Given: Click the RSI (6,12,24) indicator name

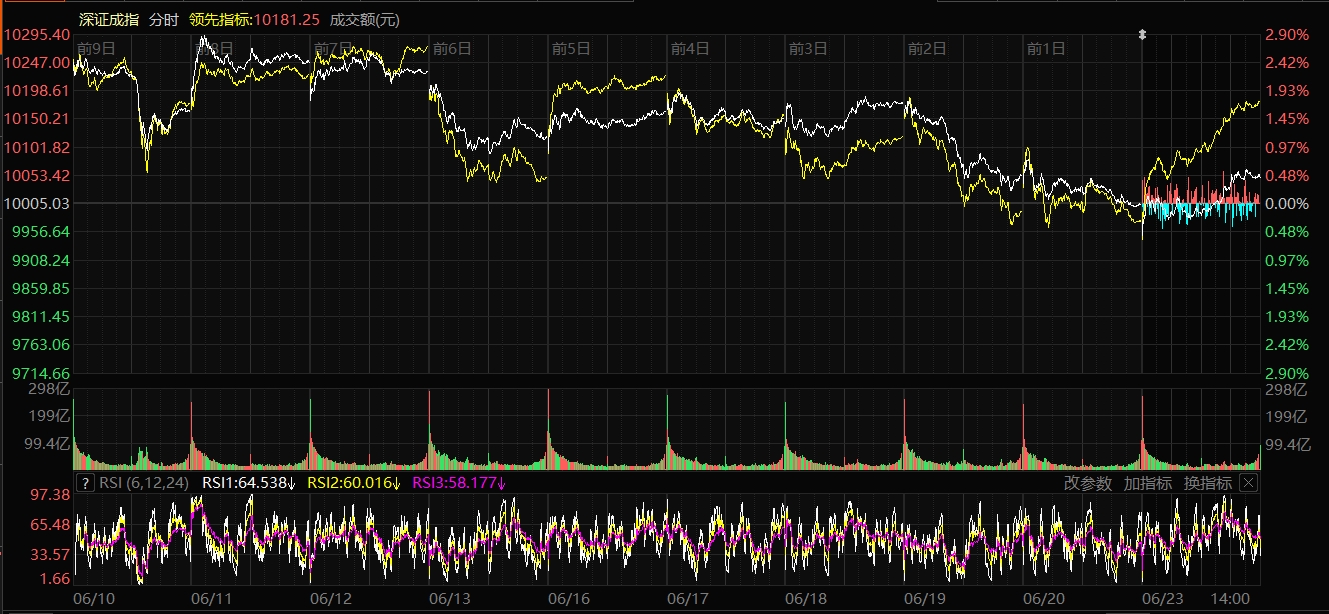Looking at the screenshot, I should 144,483.
